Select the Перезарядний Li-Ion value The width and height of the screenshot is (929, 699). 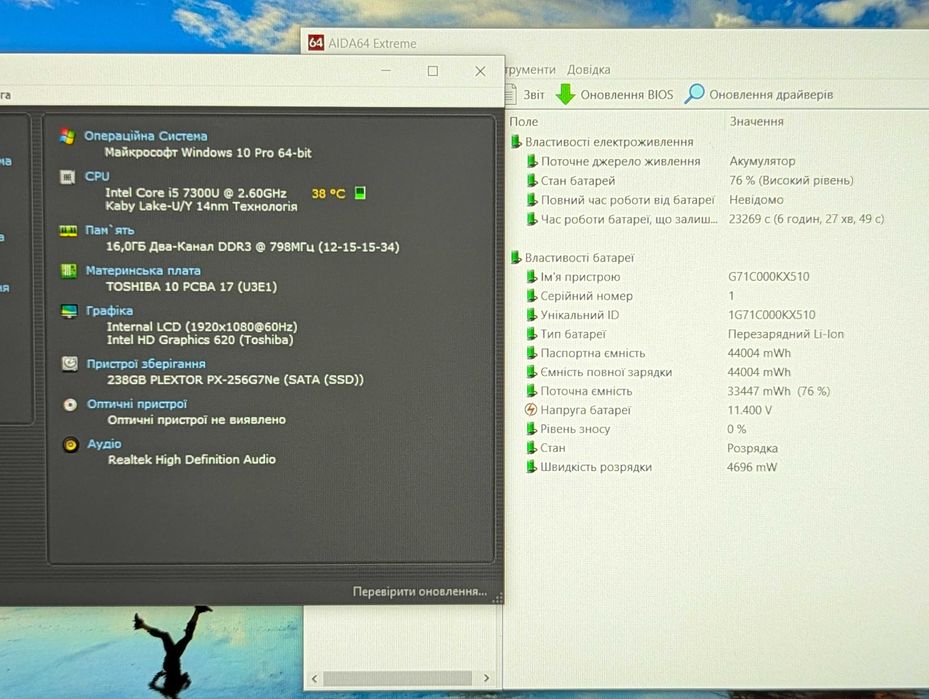786,334
